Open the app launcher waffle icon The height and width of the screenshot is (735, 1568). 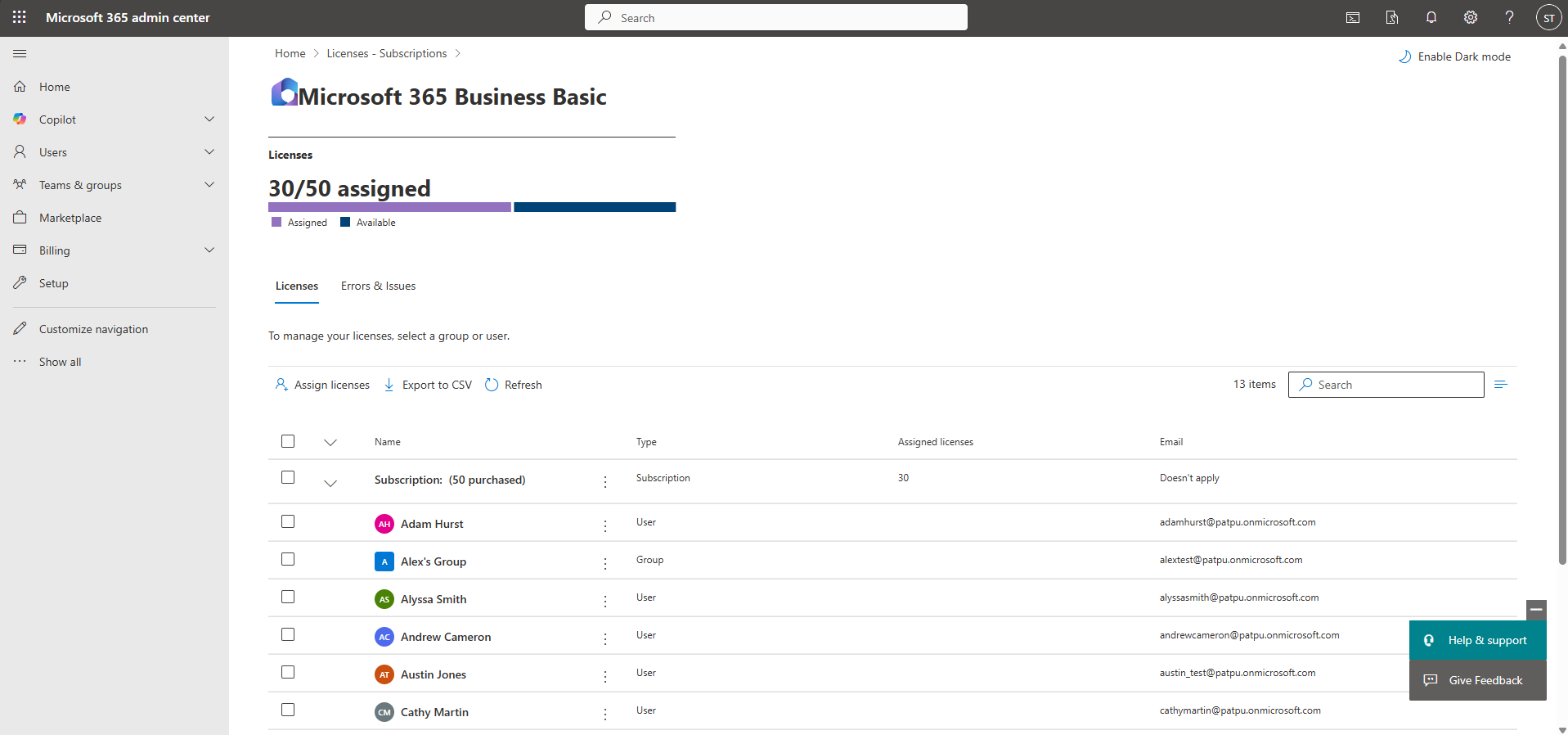20,17
